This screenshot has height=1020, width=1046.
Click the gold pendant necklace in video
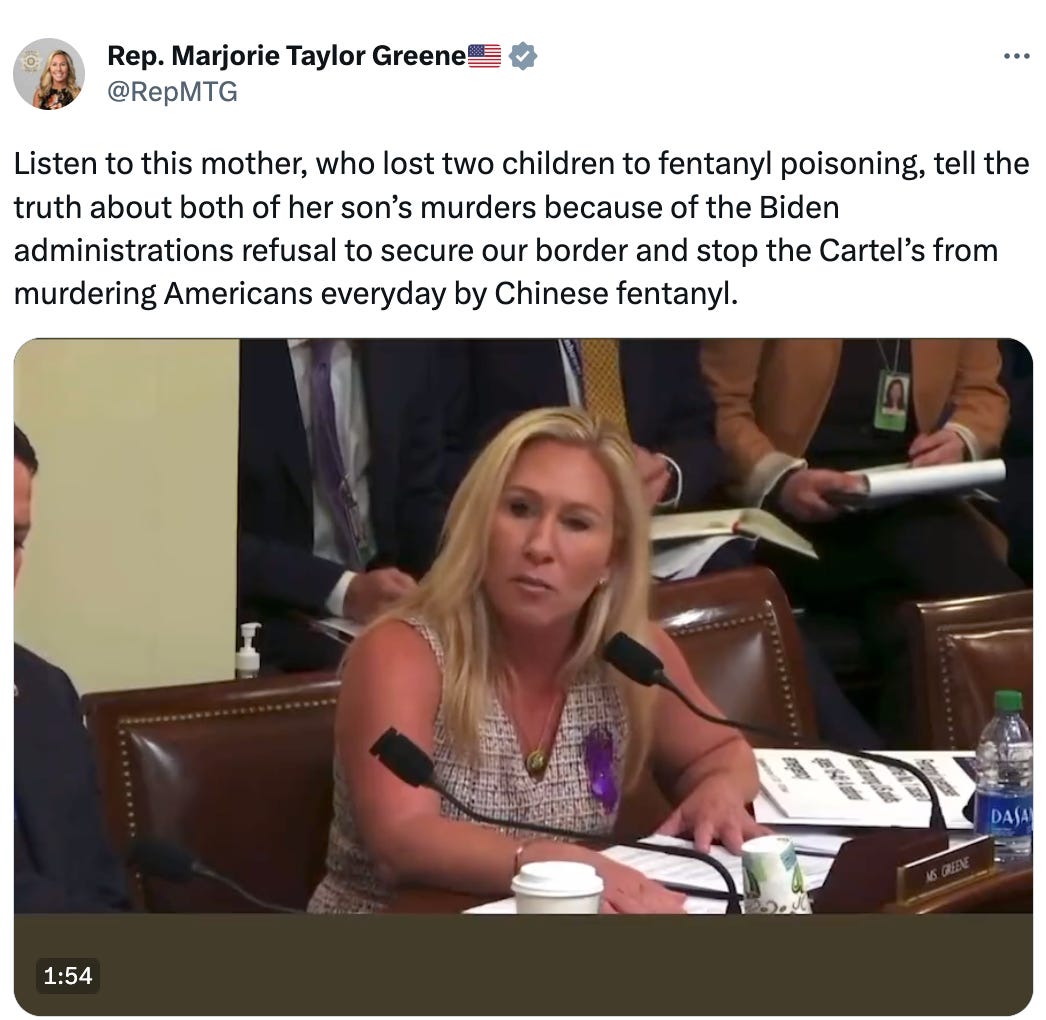[x=536, y=760]
